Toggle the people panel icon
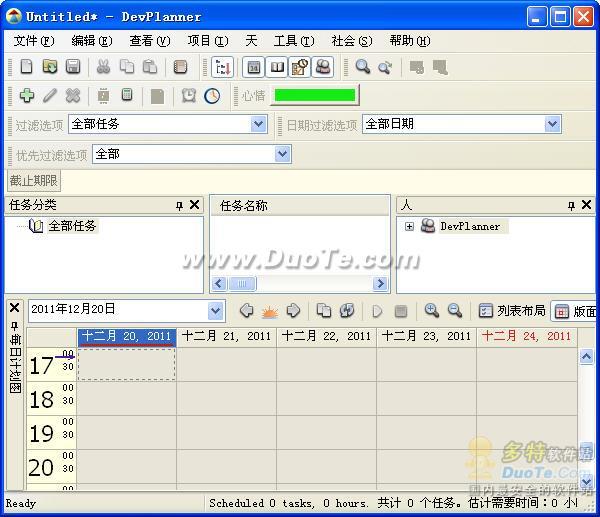 pos(323,67)
